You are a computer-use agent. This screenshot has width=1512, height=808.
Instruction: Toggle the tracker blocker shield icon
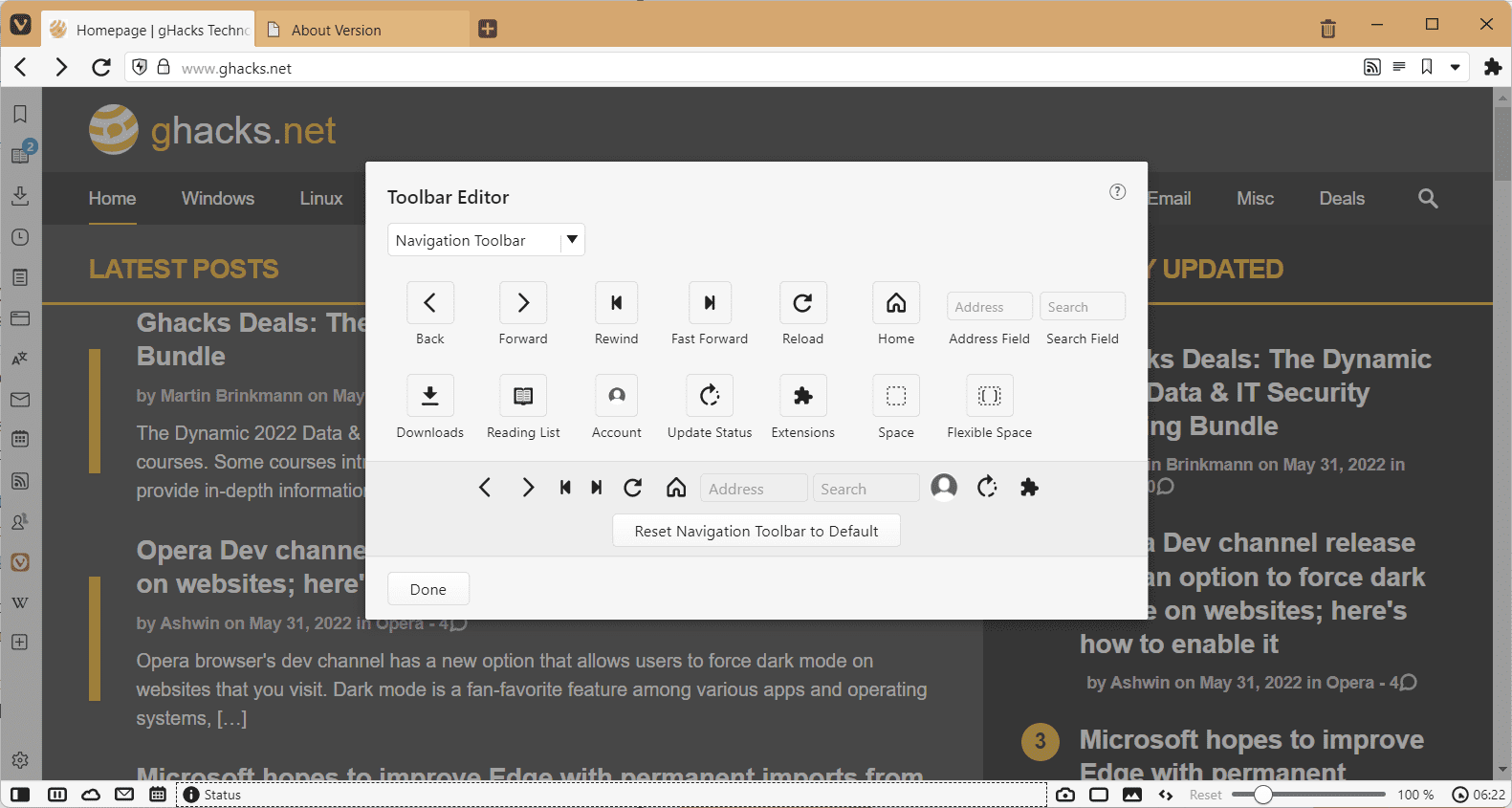point(140,67)
